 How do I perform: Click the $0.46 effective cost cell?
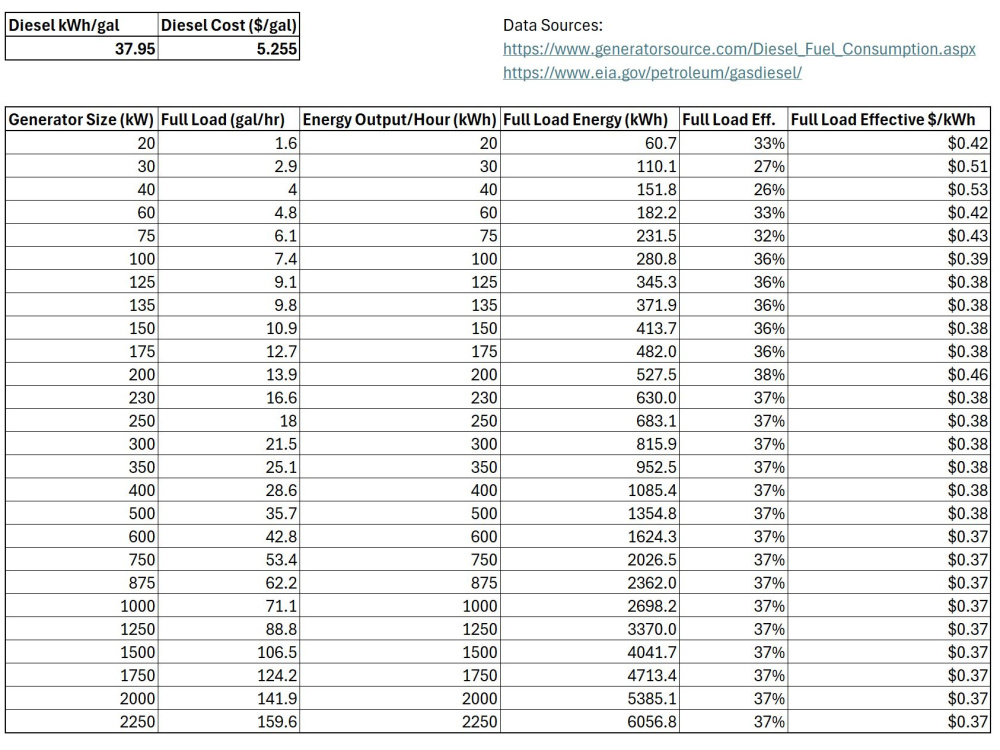pyautogui.click(x=889, y=374)
